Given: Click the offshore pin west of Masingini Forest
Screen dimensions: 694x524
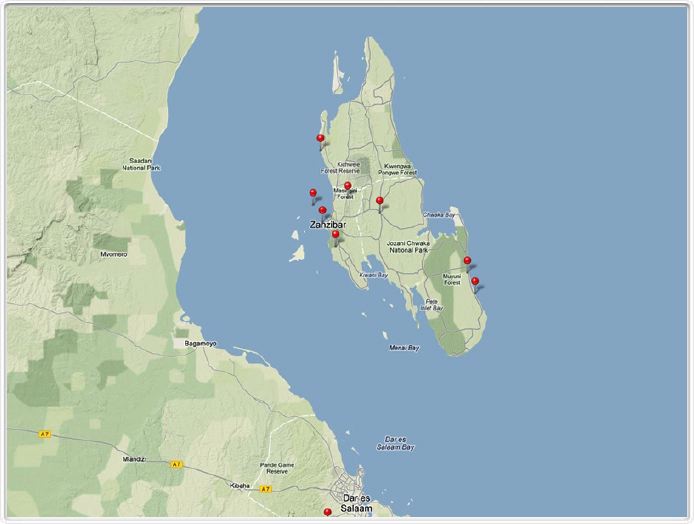Looking at the screenshot, I should click(x=312, y=193).
